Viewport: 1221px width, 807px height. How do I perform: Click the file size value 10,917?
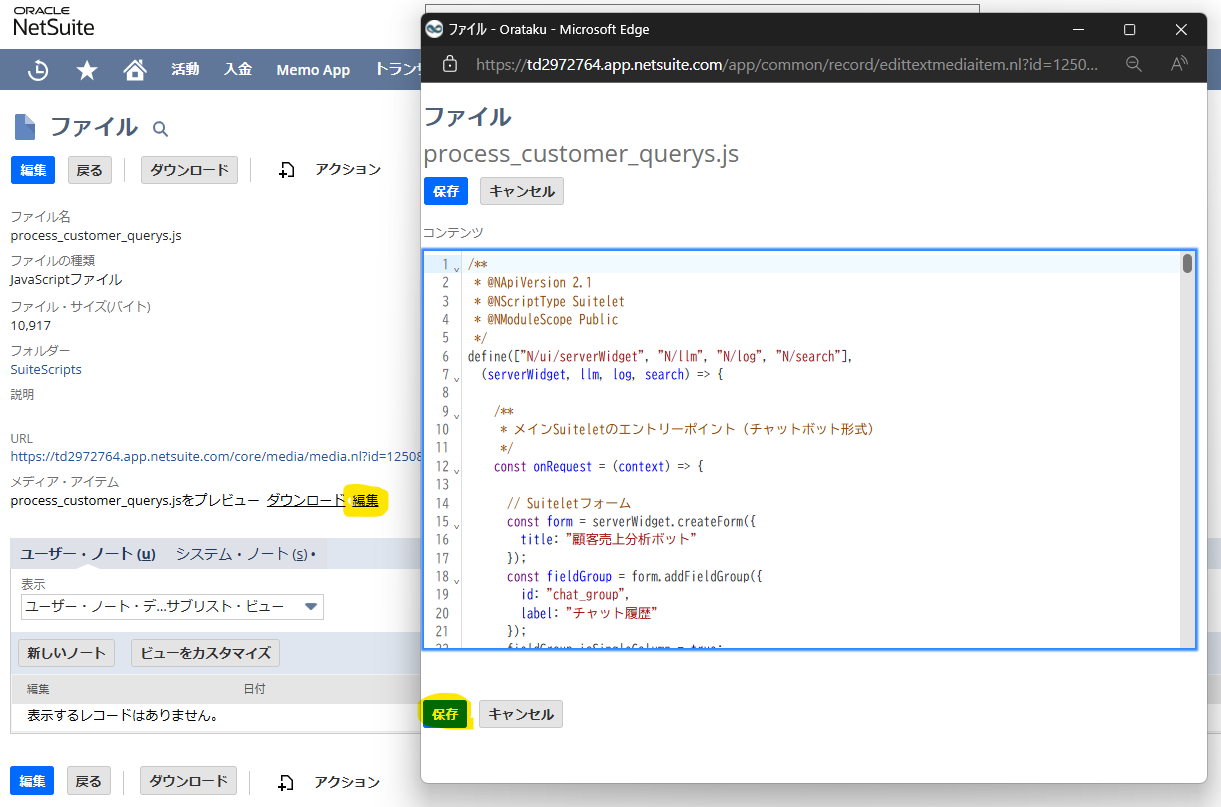point(31,325)
